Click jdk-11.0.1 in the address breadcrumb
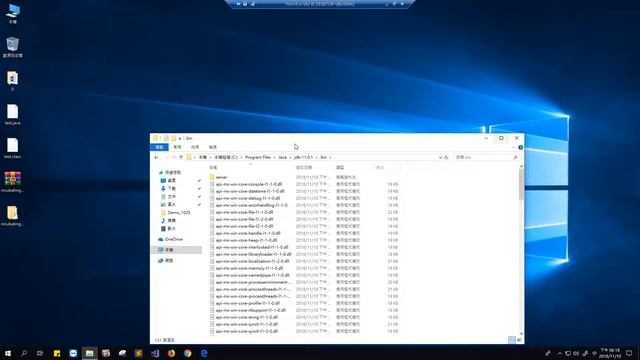Image resolution: width=640 pixels, height=360 pixels. point(304,157)
